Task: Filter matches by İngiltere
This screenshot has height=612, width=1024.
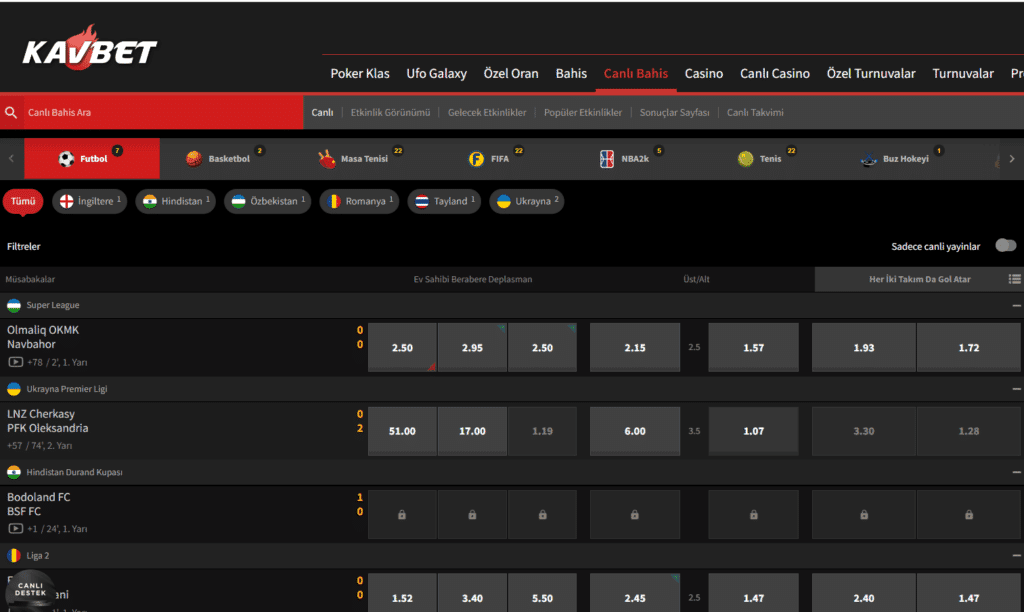Action: click(90, 201)
